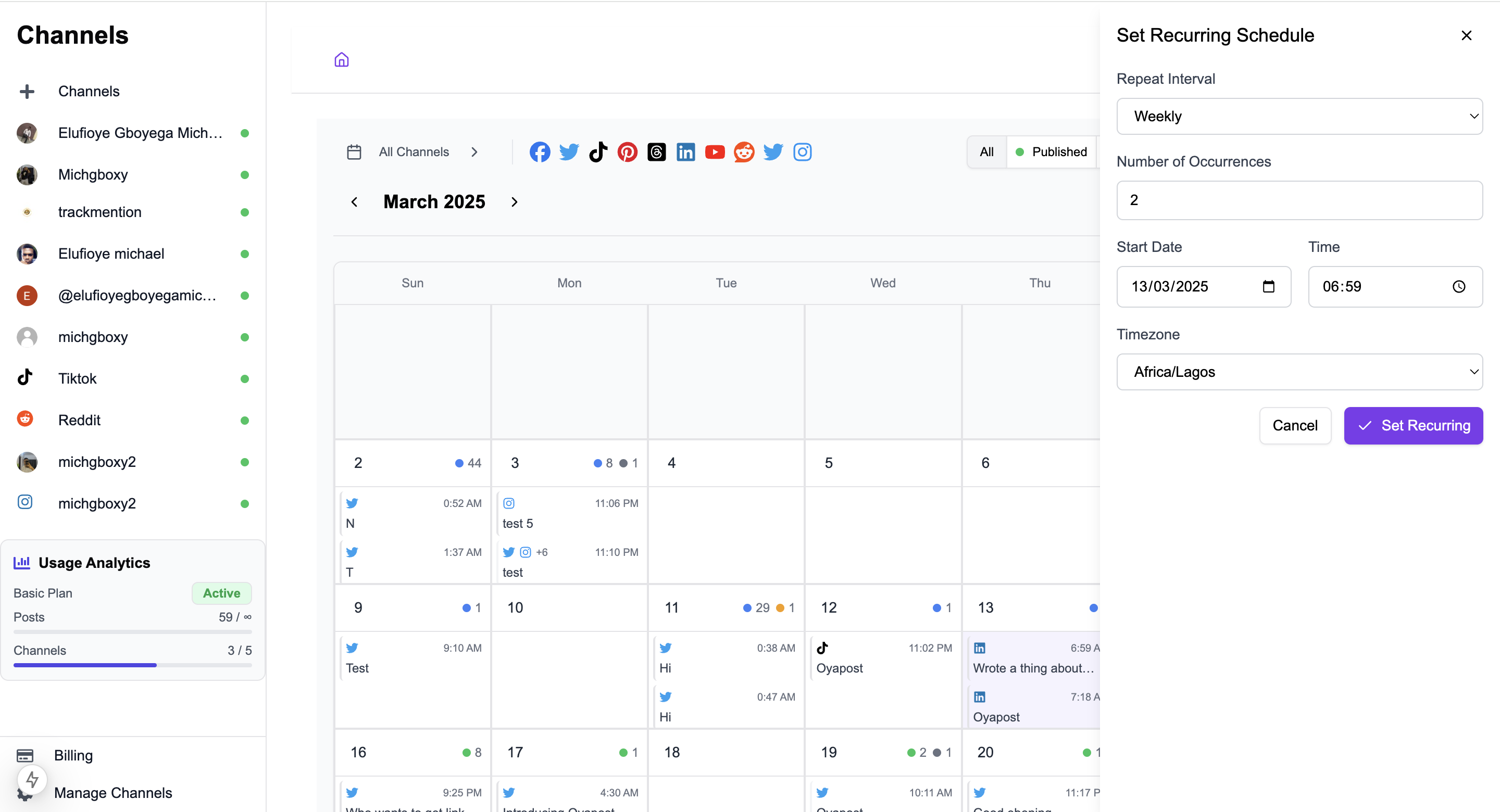The width and height of the screenshot is (1500, 812).
Task: Open Twitter Test post at 9:10 AM
Action: coord(414,658)
